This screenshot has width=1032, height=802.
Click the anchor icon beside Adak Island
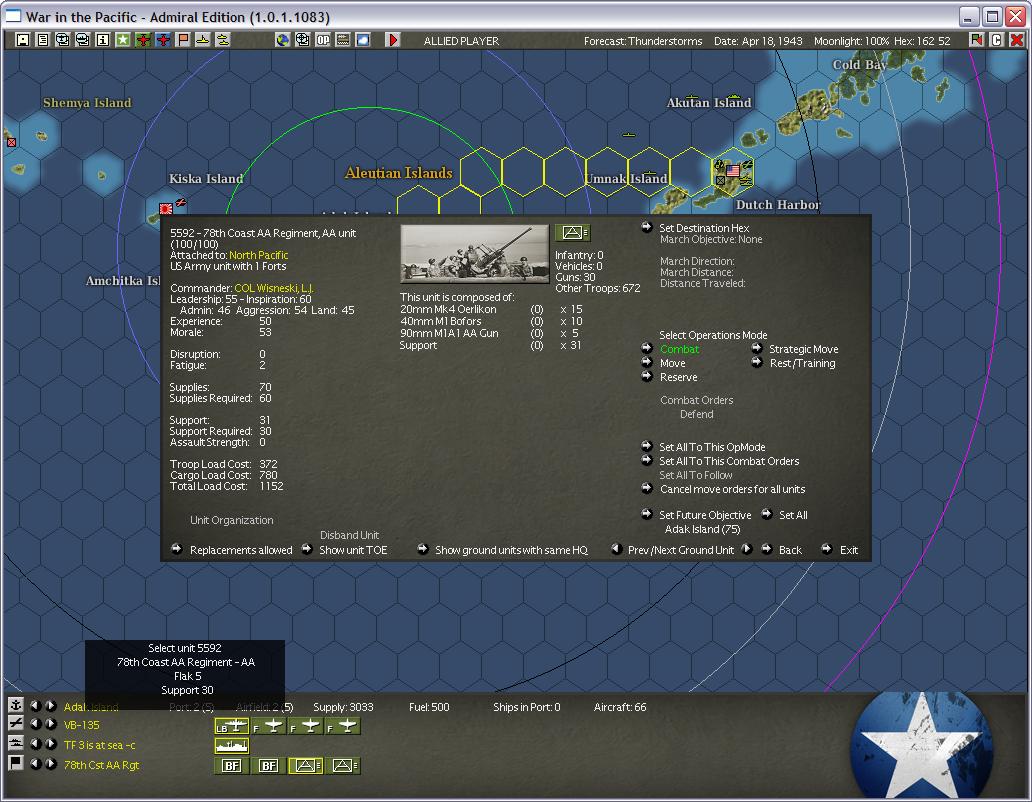coord(16,705)
